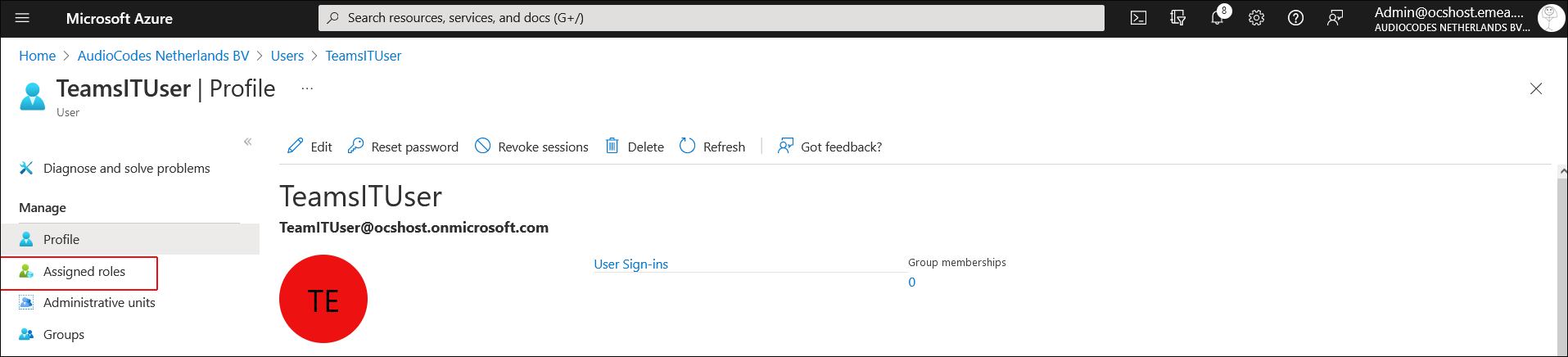Revoke sessions for this user
Image resolution: width=1568 pixels, height=357 pixels.
coord(531,147)
